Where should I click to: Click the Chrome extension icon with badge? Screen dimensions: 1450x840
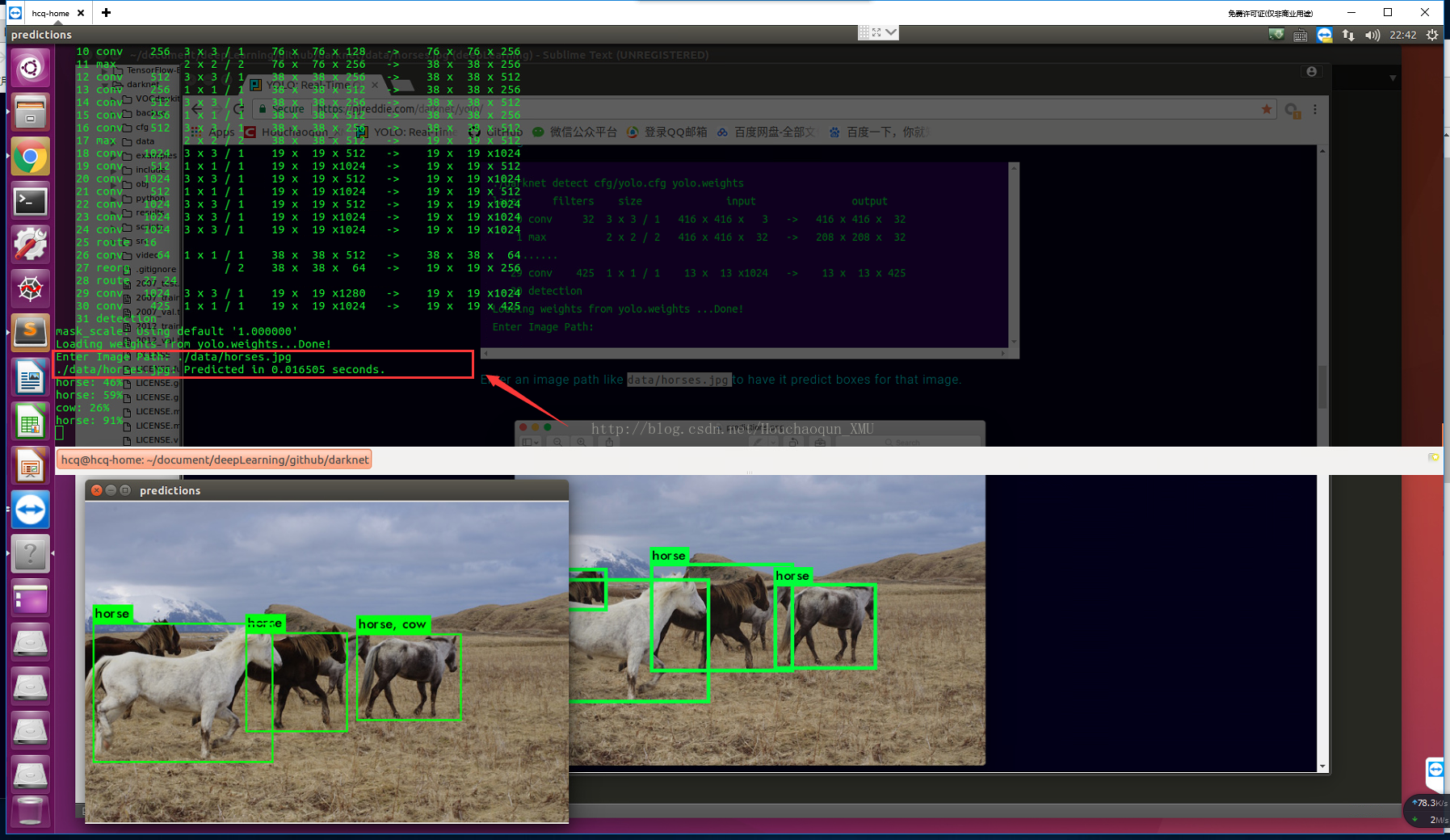[x=1292, y=110]
